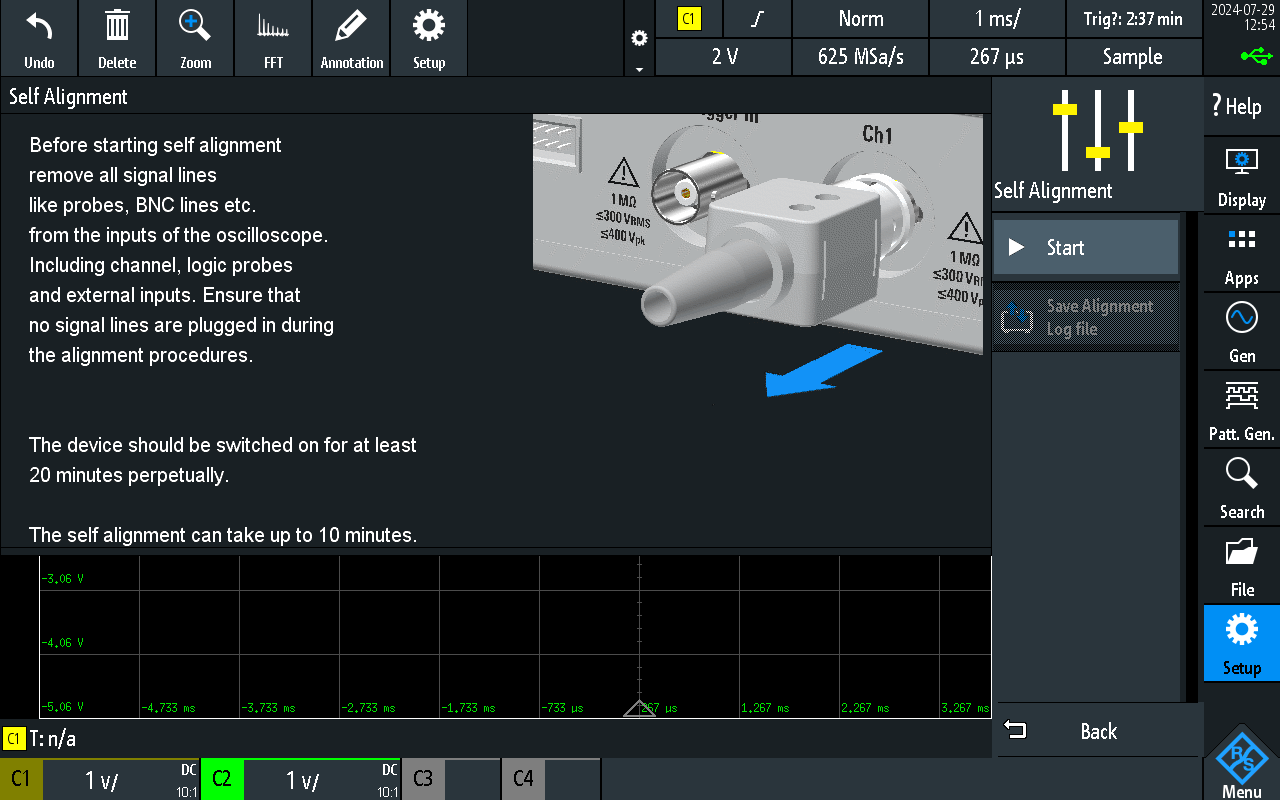Select the Setup item in sidebar

(x=1242, y=643)
